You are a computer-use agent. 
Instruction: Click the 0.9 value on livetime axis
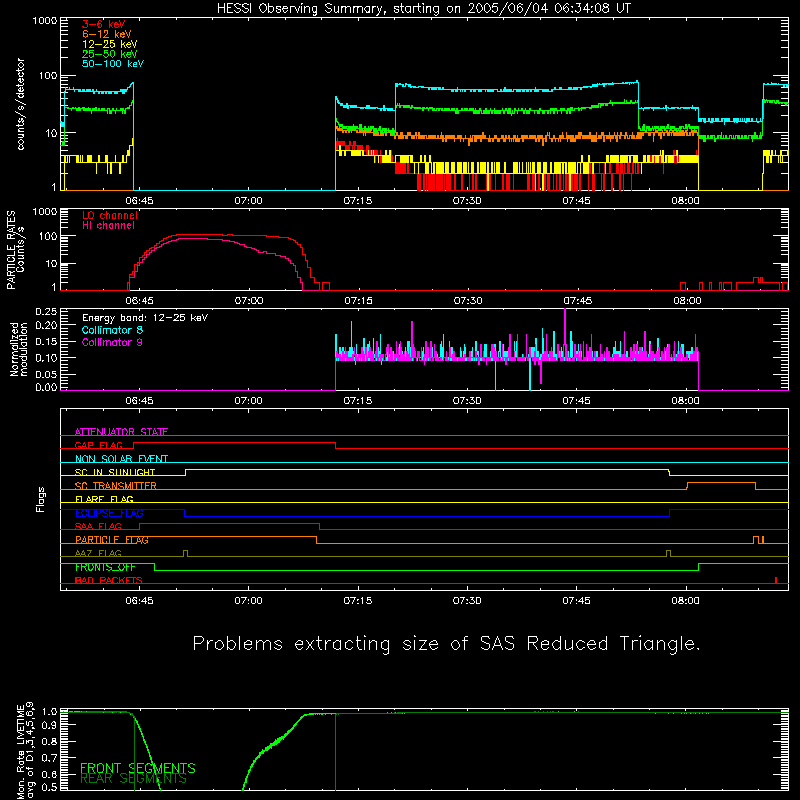pyautogui.click(x=49, y=726)
